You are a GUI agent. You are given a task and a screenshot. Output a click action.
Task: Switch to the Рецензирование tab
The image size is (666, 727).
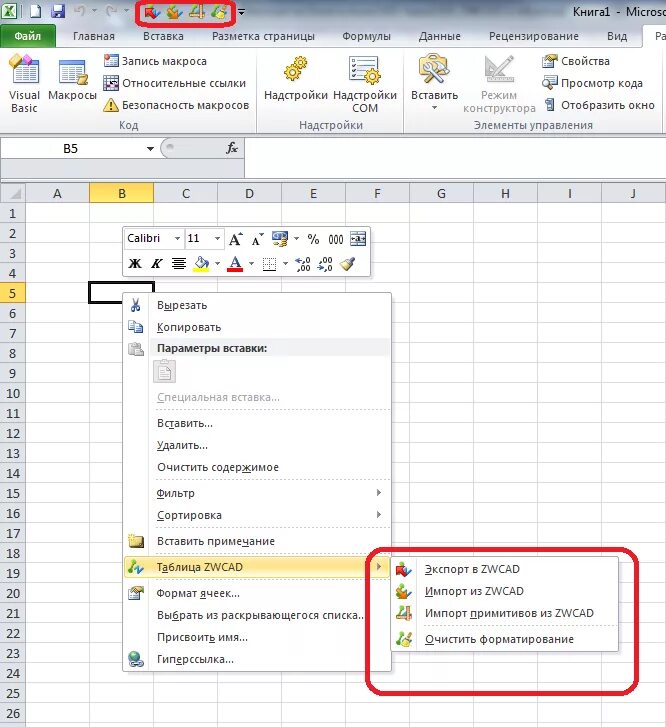pyautogui.click(x=534, y=36)
